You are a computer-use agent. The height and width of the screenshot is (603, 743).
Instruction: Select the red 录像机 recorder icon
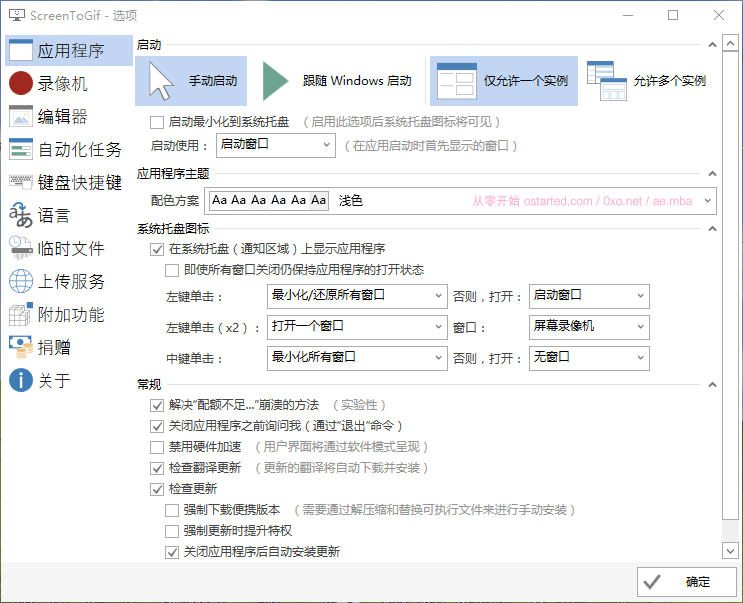pyautogui.click(x=21, y=83)
